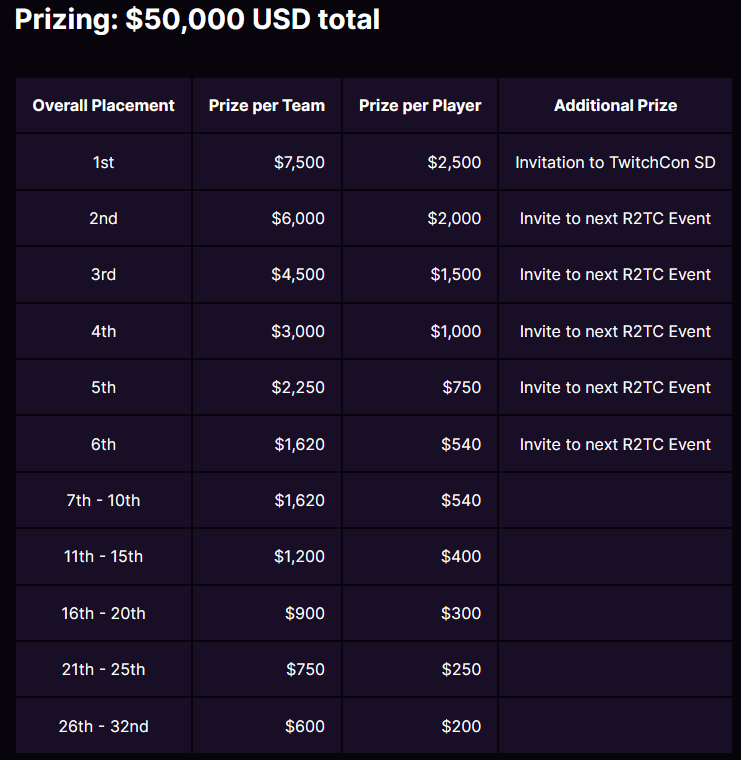
Task: Select the 4th placement row label
Action: [x=103, y=331]
